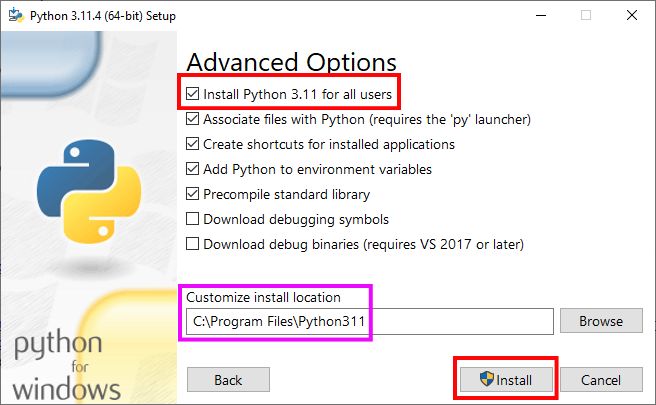
Task: Minimize the Python Setup window
Action: (x=541, y=14)
